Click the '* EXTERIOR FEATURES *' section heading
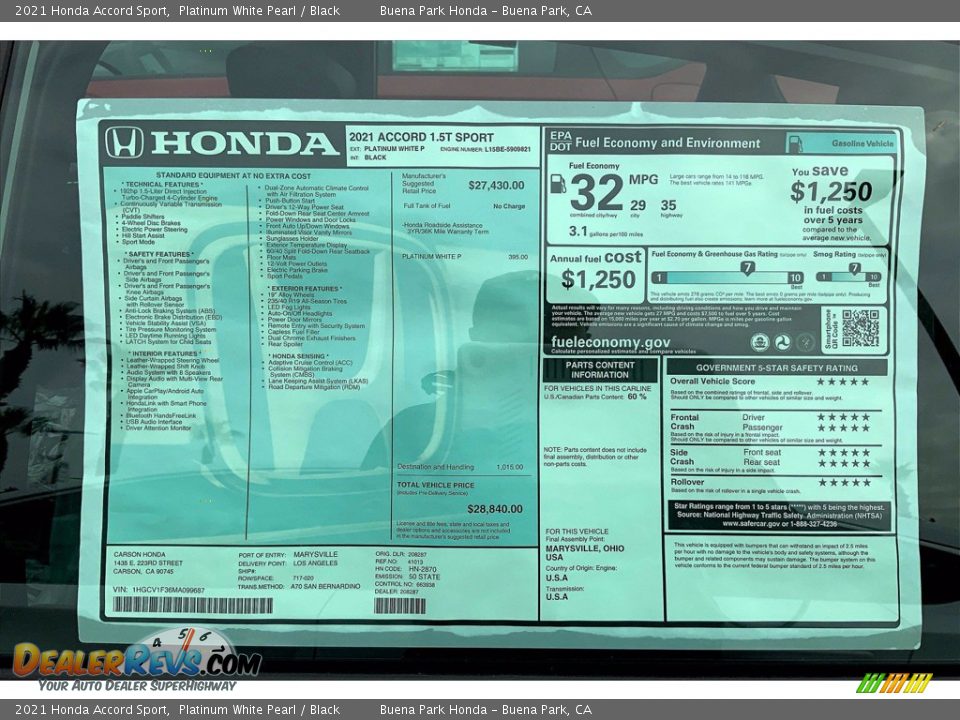 [x=304, y=288]
